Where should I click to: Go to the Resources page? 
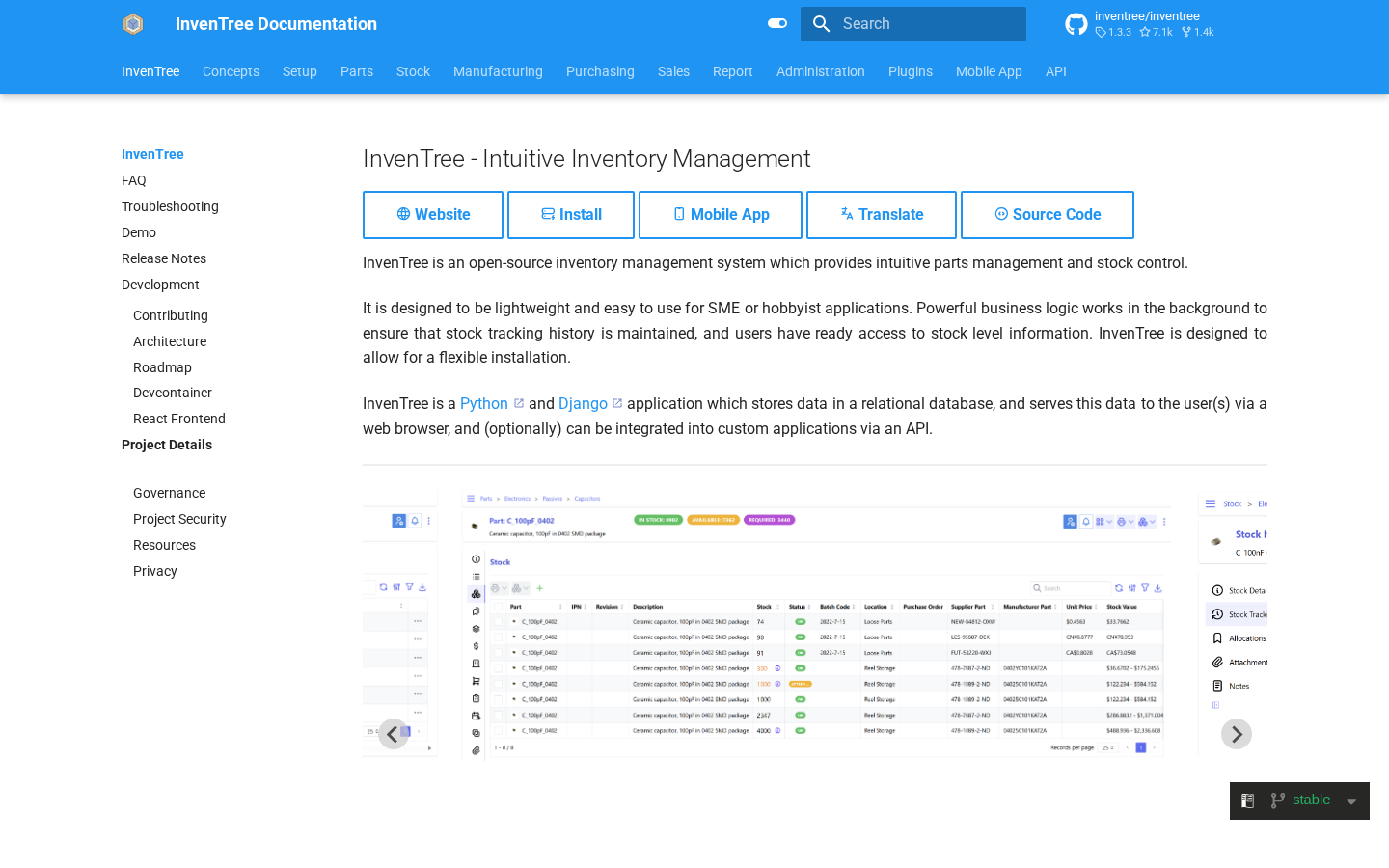164,545
